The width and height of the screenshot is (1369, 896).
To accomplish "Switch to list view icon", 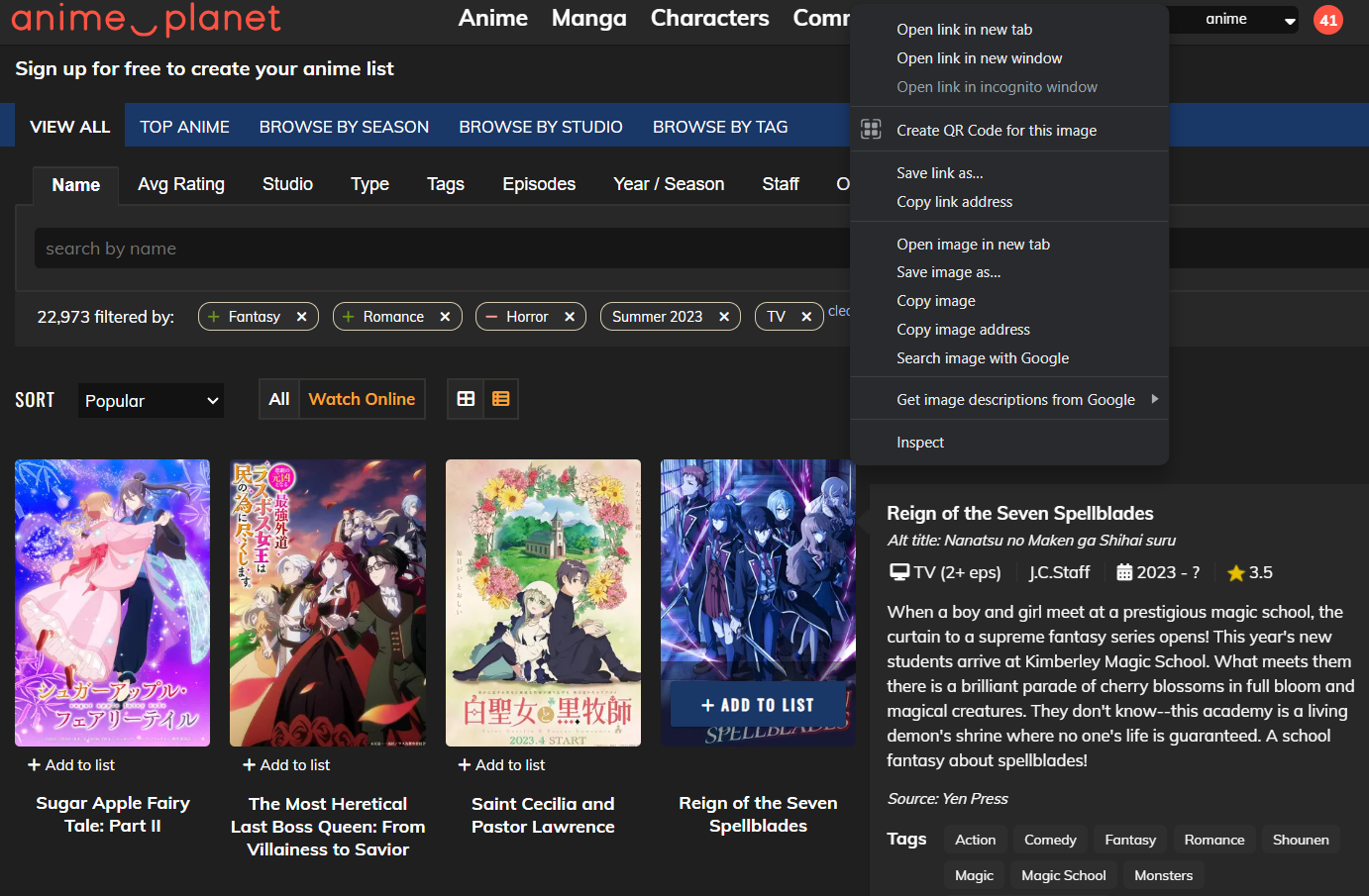I will pos(501,399).
